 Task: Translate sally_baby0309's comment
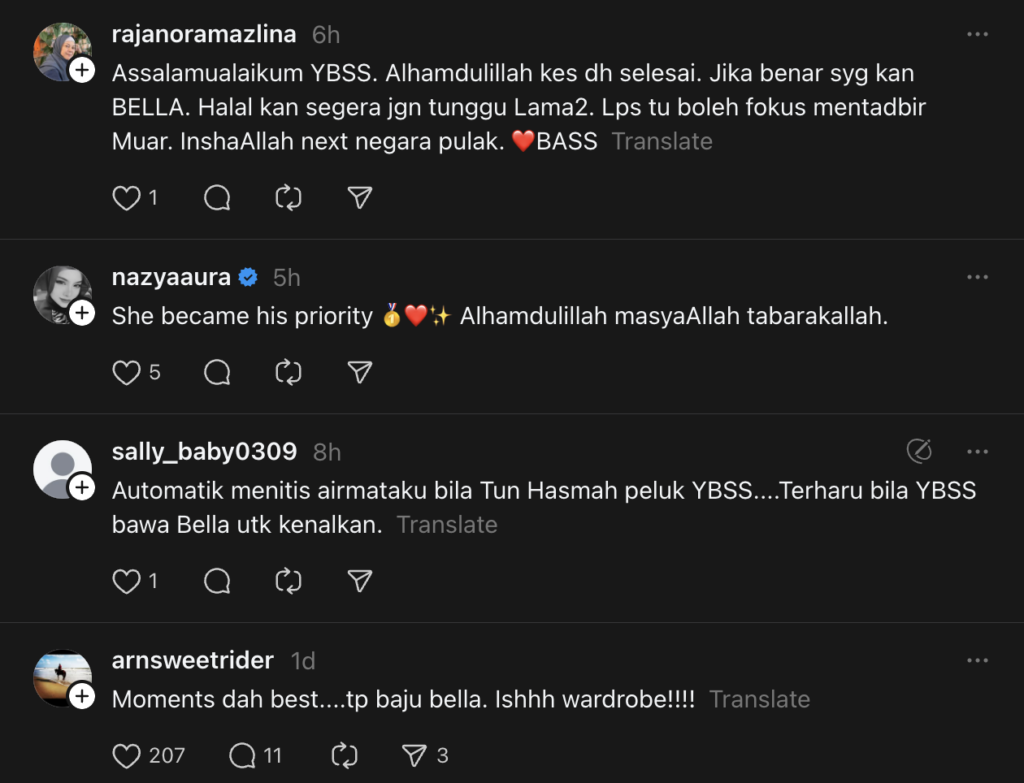(447, 524)
